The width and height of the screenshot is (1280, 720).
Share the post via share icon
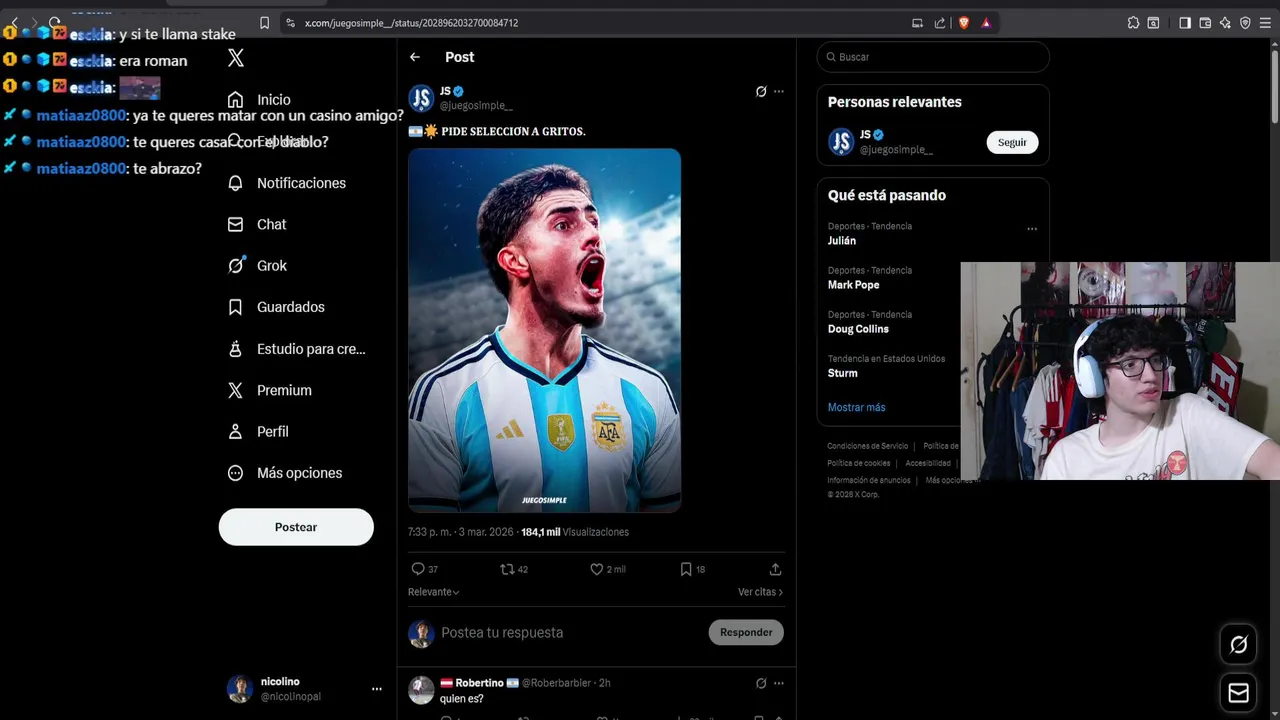775,569
